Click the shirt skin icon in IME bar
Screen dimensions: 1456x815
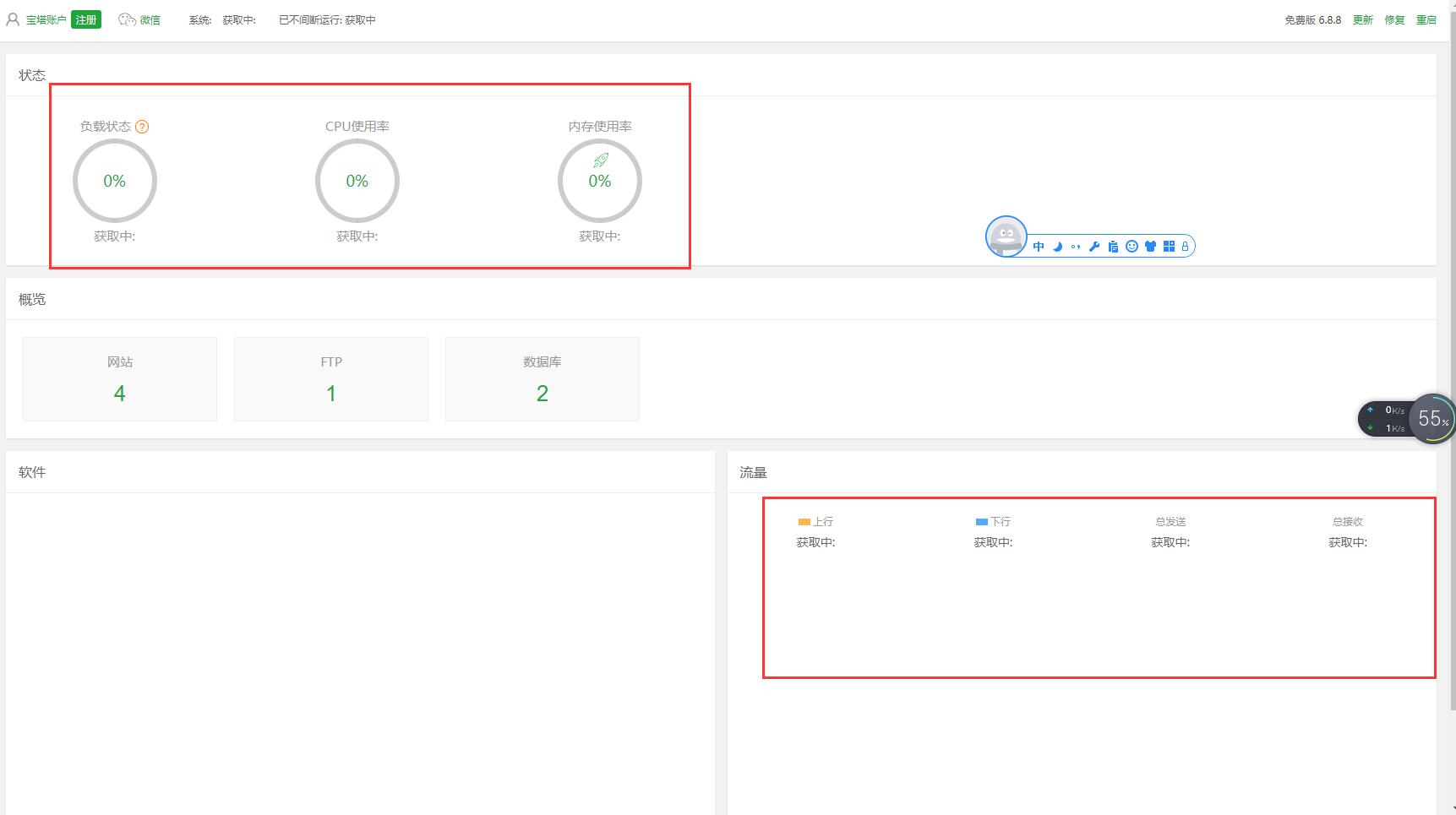(x=1150, y=247)
